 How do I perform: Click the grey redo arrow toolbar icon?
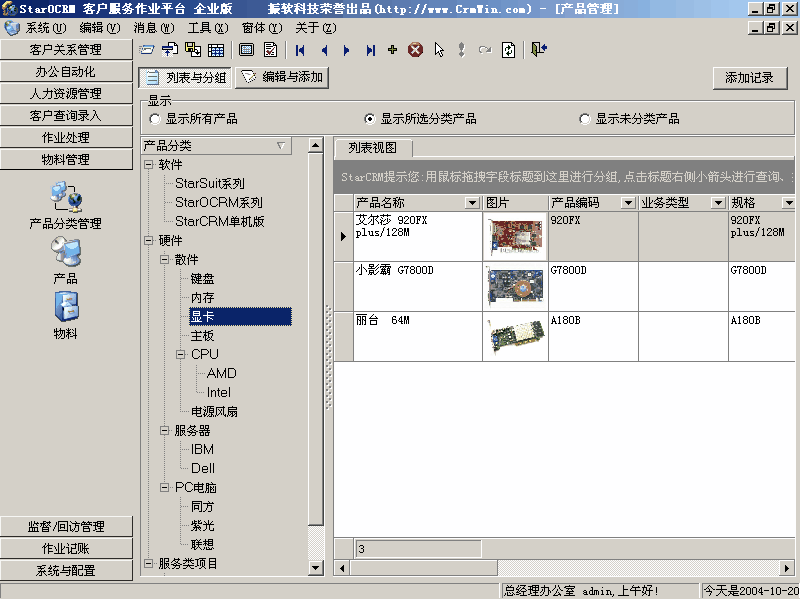(485, 50)
